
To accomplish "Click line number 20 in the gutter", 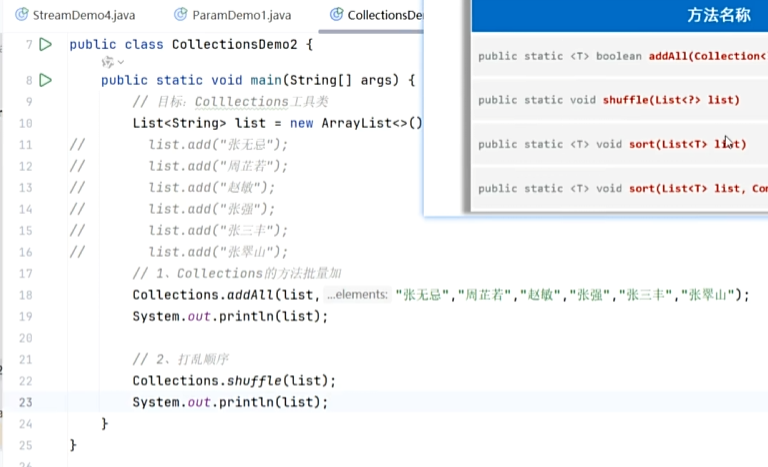I will coord(25,338).
